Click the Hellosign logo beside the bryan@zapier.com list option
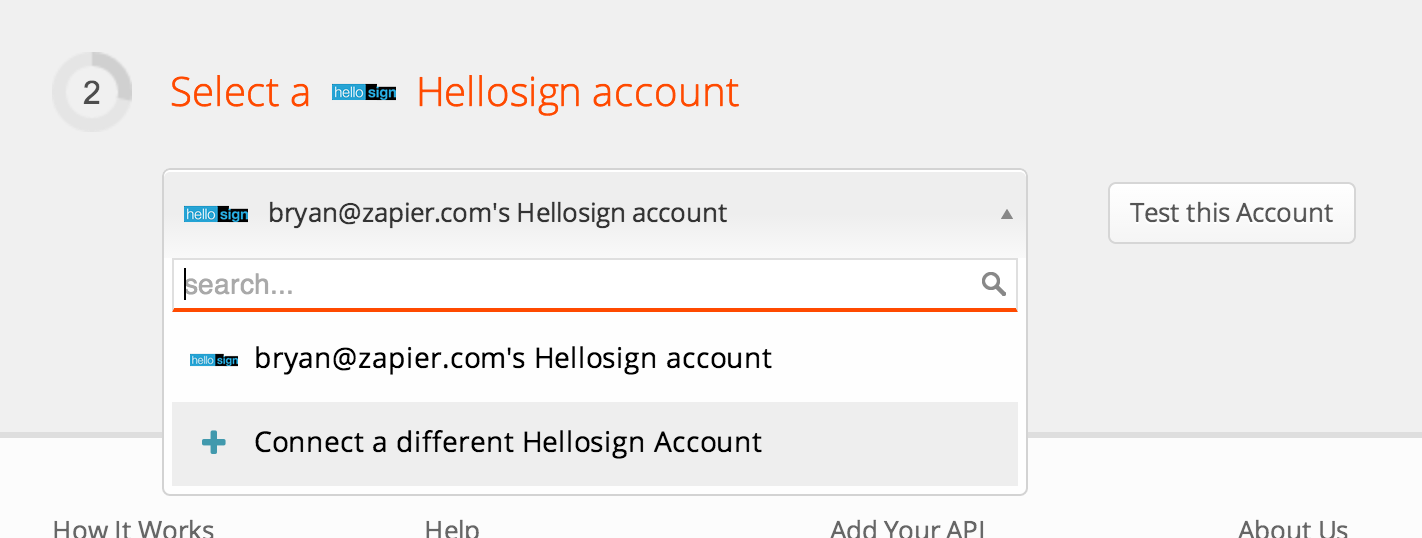 (x=214, y=359)
